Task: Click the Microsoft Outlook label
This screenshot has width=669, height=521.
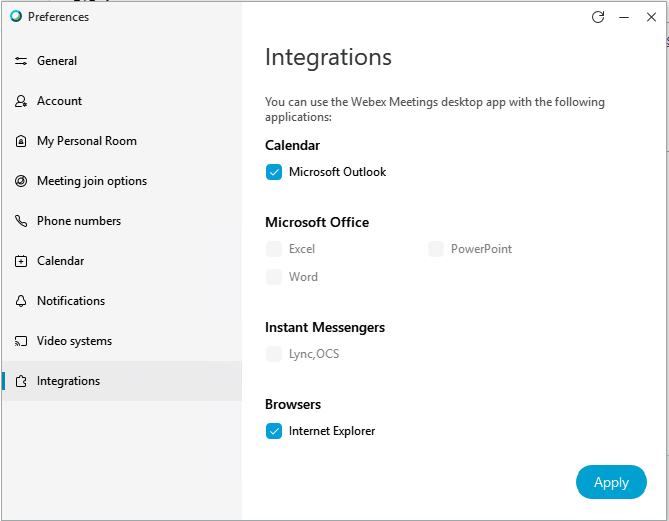Action: click(x=337, y=172)
